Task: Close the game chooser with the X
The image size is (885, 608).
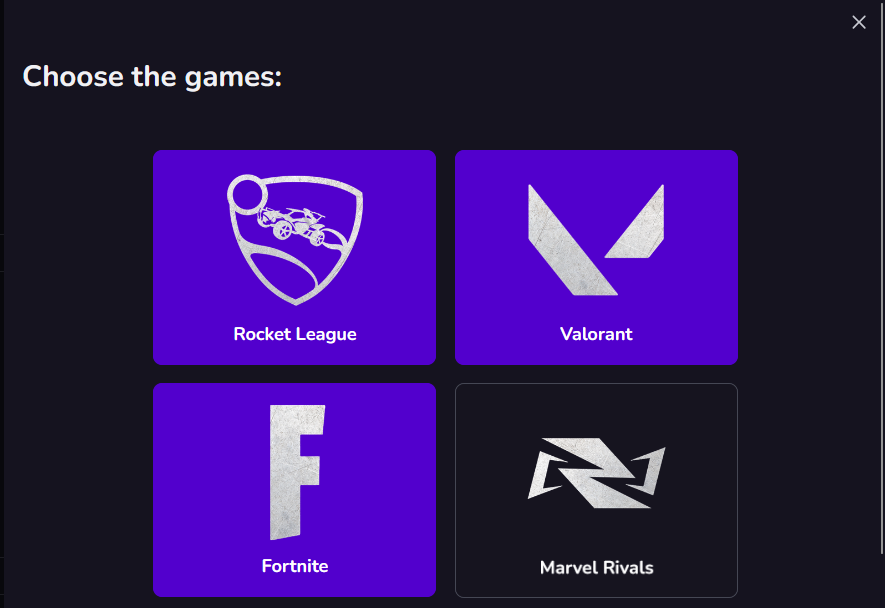Action: 858,22
